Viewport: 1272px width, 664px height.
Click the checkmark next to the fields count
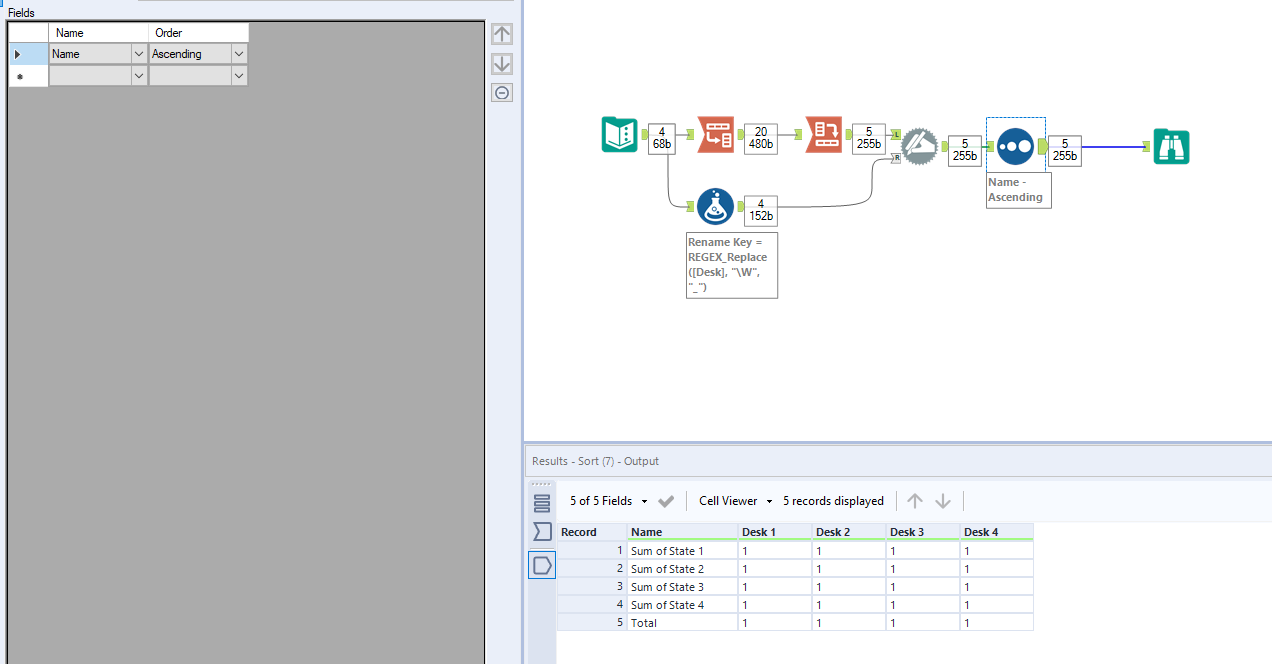(666, 500)
